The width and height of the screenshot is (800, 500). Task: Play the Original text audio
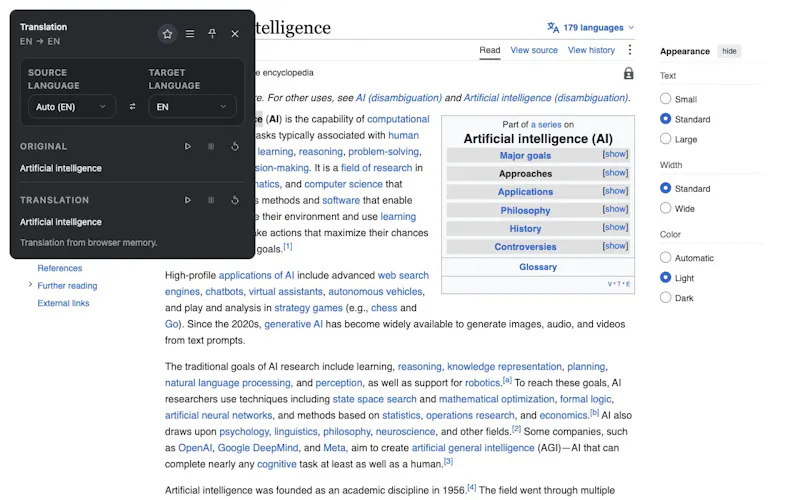(x=188, y=146)
